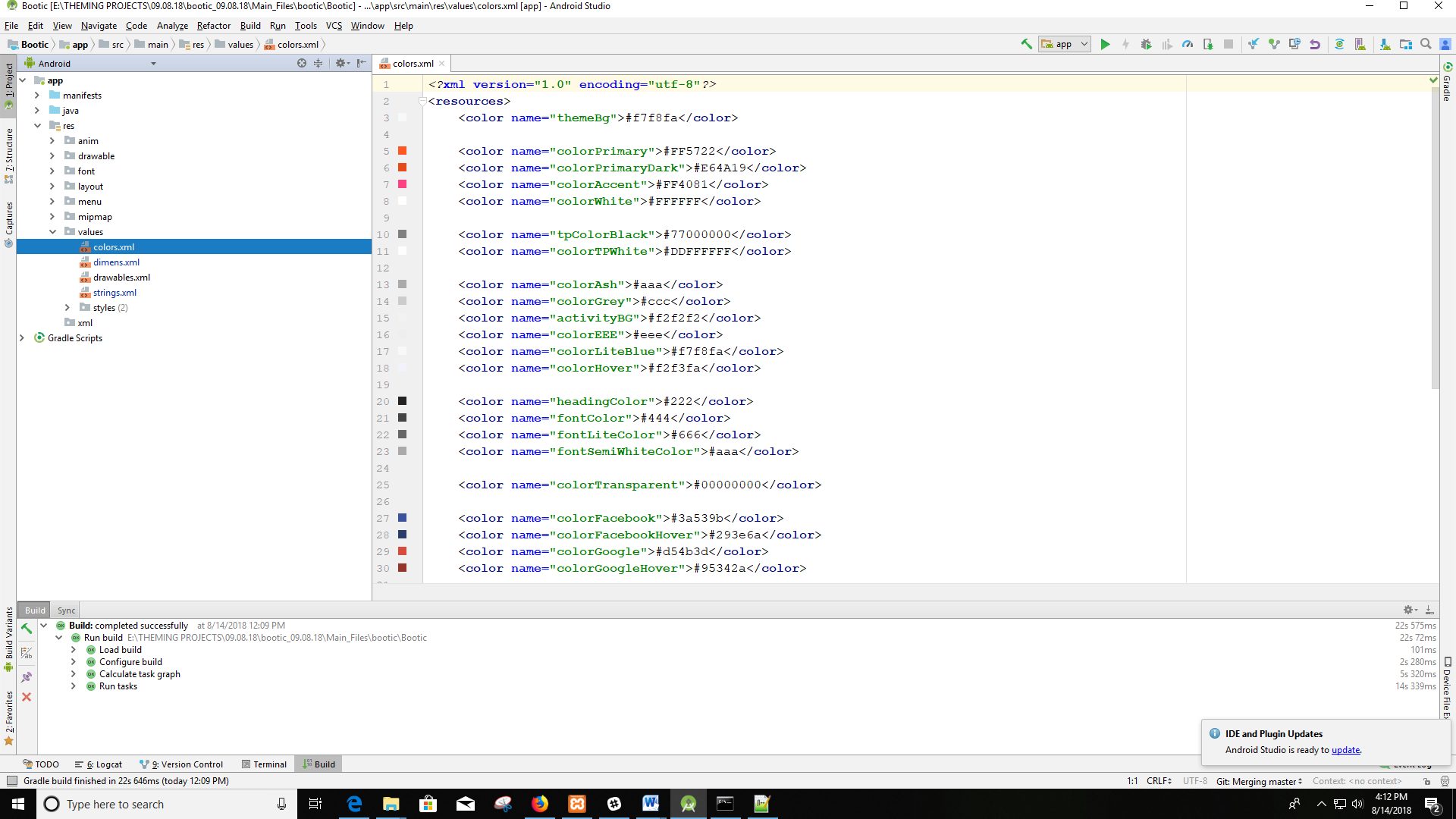The width and height of the screenshot is (1456, 819).
Task: Expand the drawable folder
Action: coord(52,156)
